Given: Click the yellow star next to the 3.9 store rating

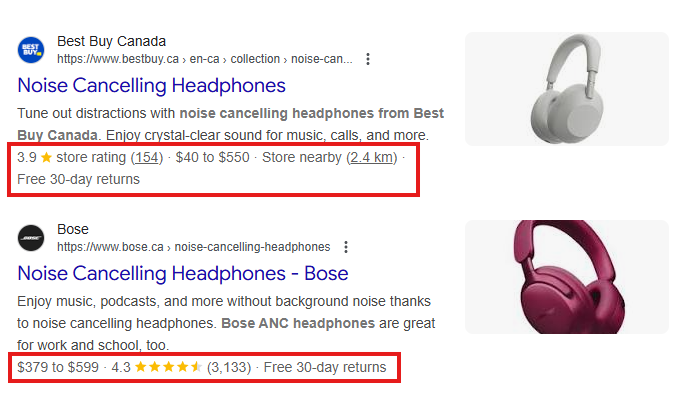Looking at the screenshot, I should pos(46,157).
